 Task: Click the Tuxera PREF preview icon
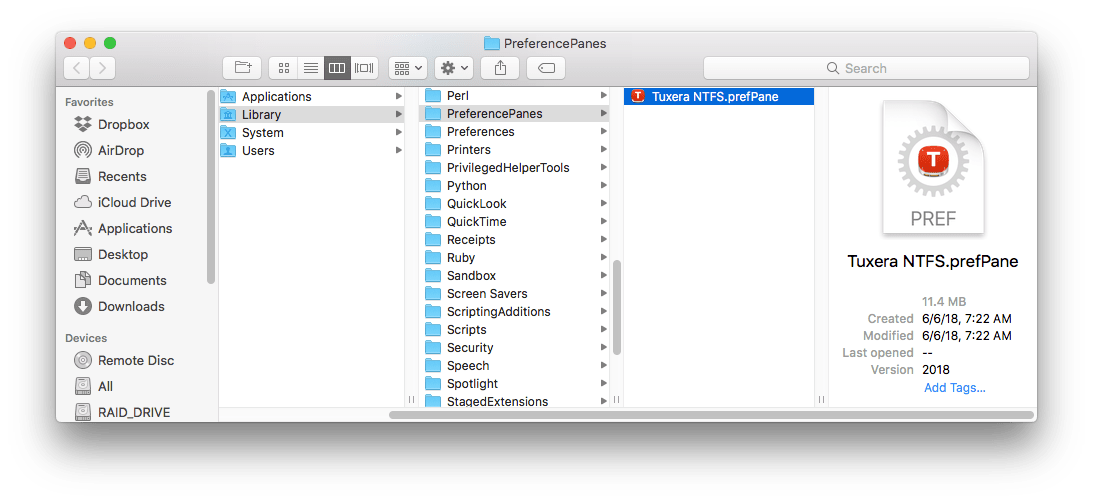tap(933, 167)
